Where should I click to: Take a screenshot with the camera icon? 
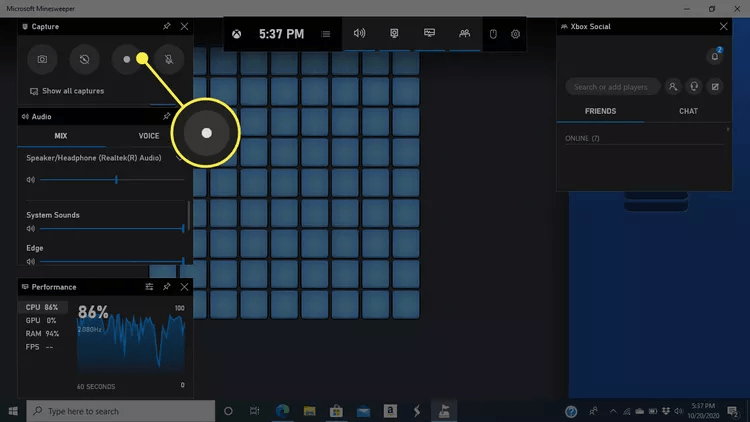42,60
